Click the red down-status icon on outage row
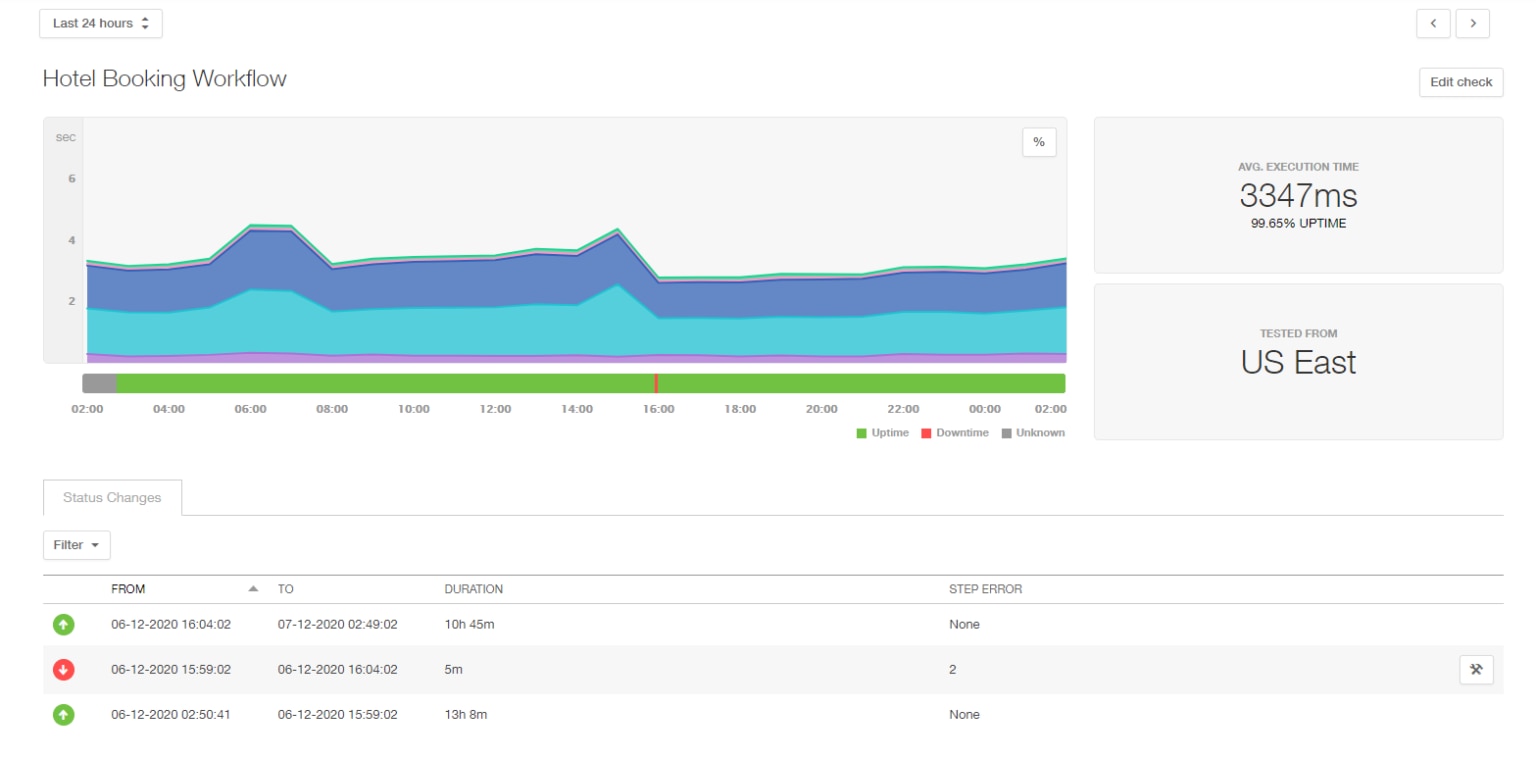This screenshot has width=1536, height=759. (x=63, y=669)
